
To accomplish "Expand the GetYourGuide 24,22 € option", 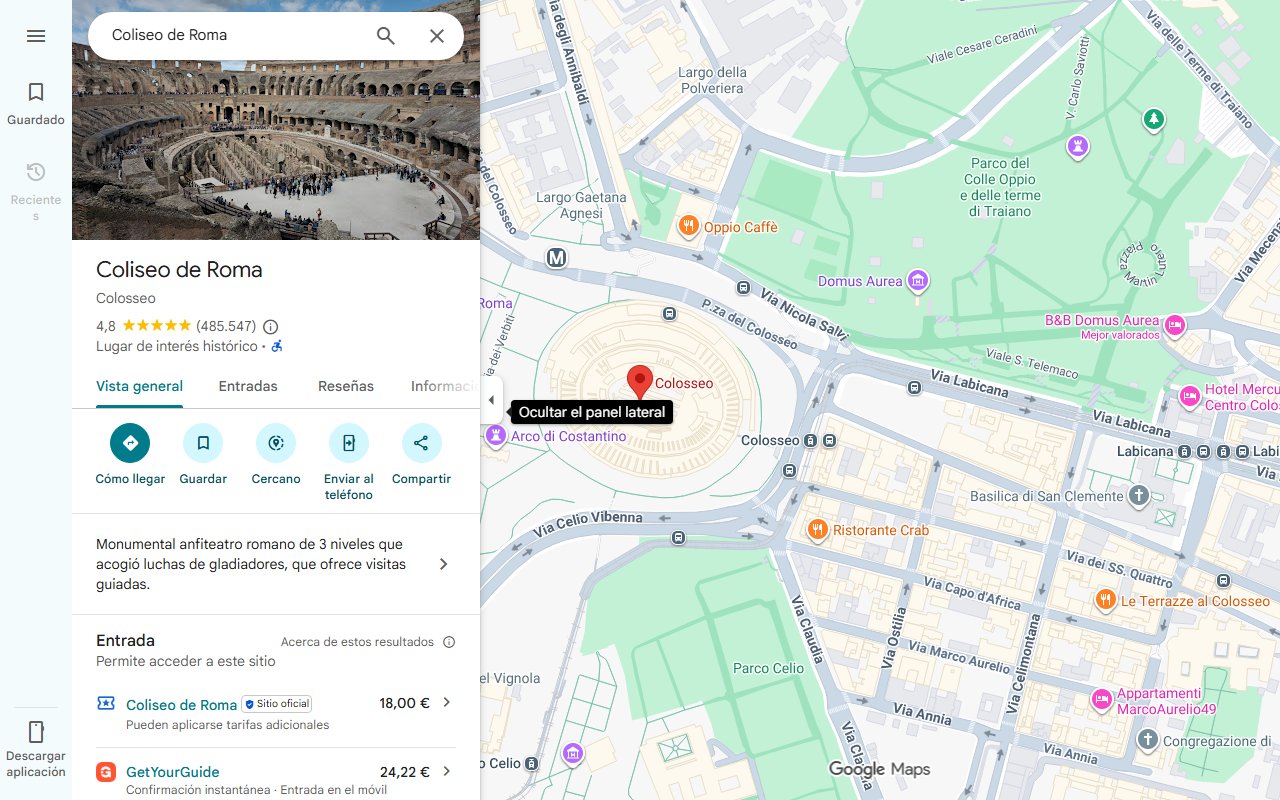I will coord(447,771).
